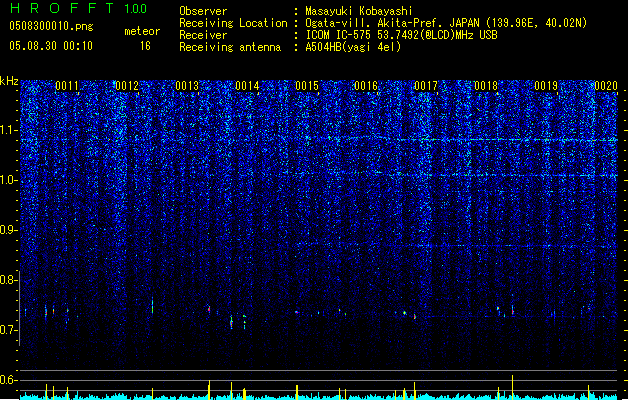Click the Receiver label
The image size is (629, 400).
coord(203,35)
